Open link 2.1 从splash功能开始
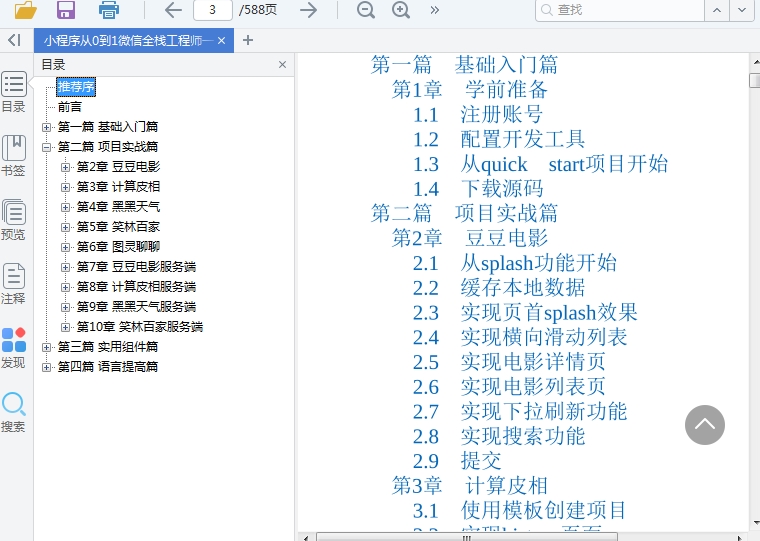This screenshot has width=760, height=541. 515,263
